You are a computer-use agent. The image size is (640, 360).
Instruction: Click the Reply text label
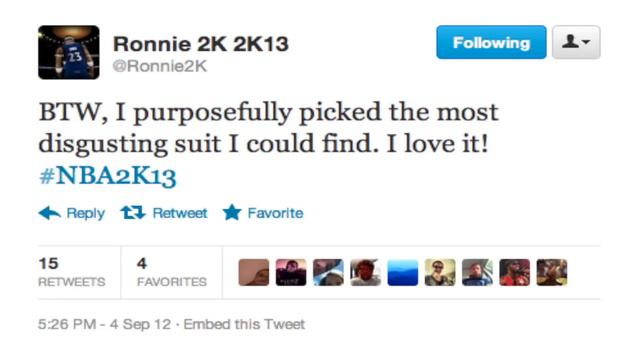point(86,213)
